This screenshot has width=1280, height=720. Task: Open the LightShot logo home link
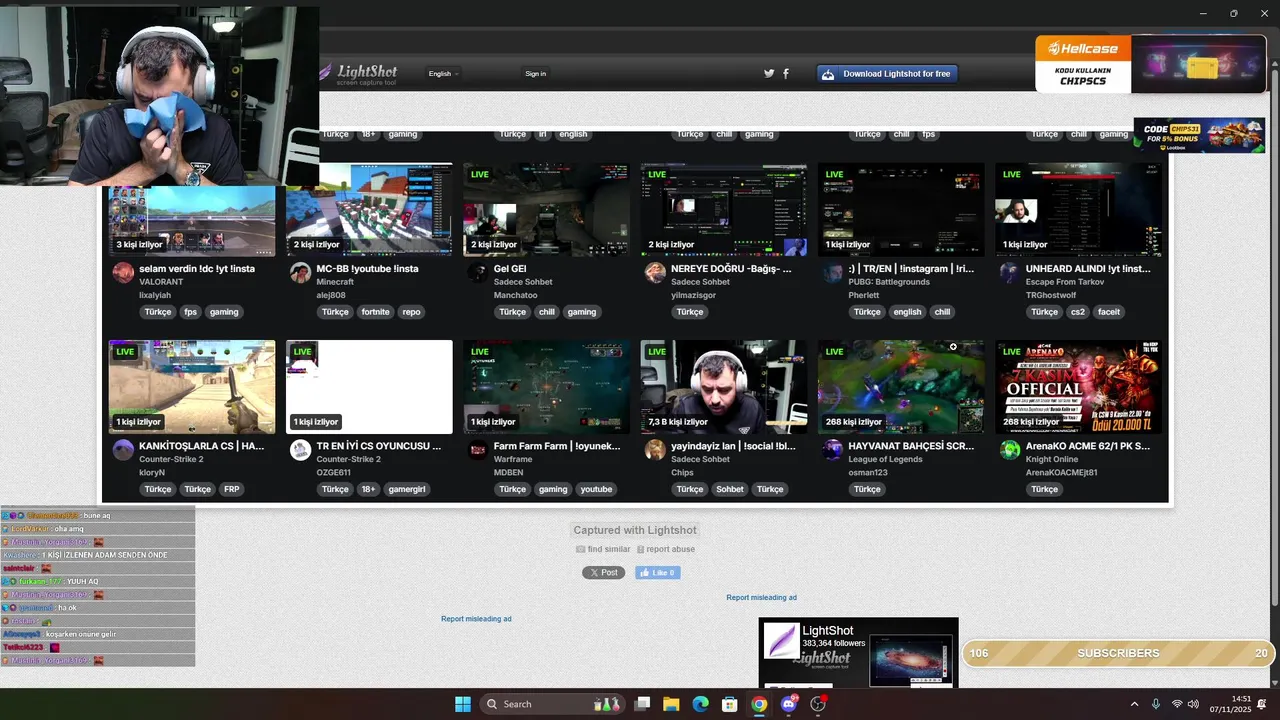(359, 73)
